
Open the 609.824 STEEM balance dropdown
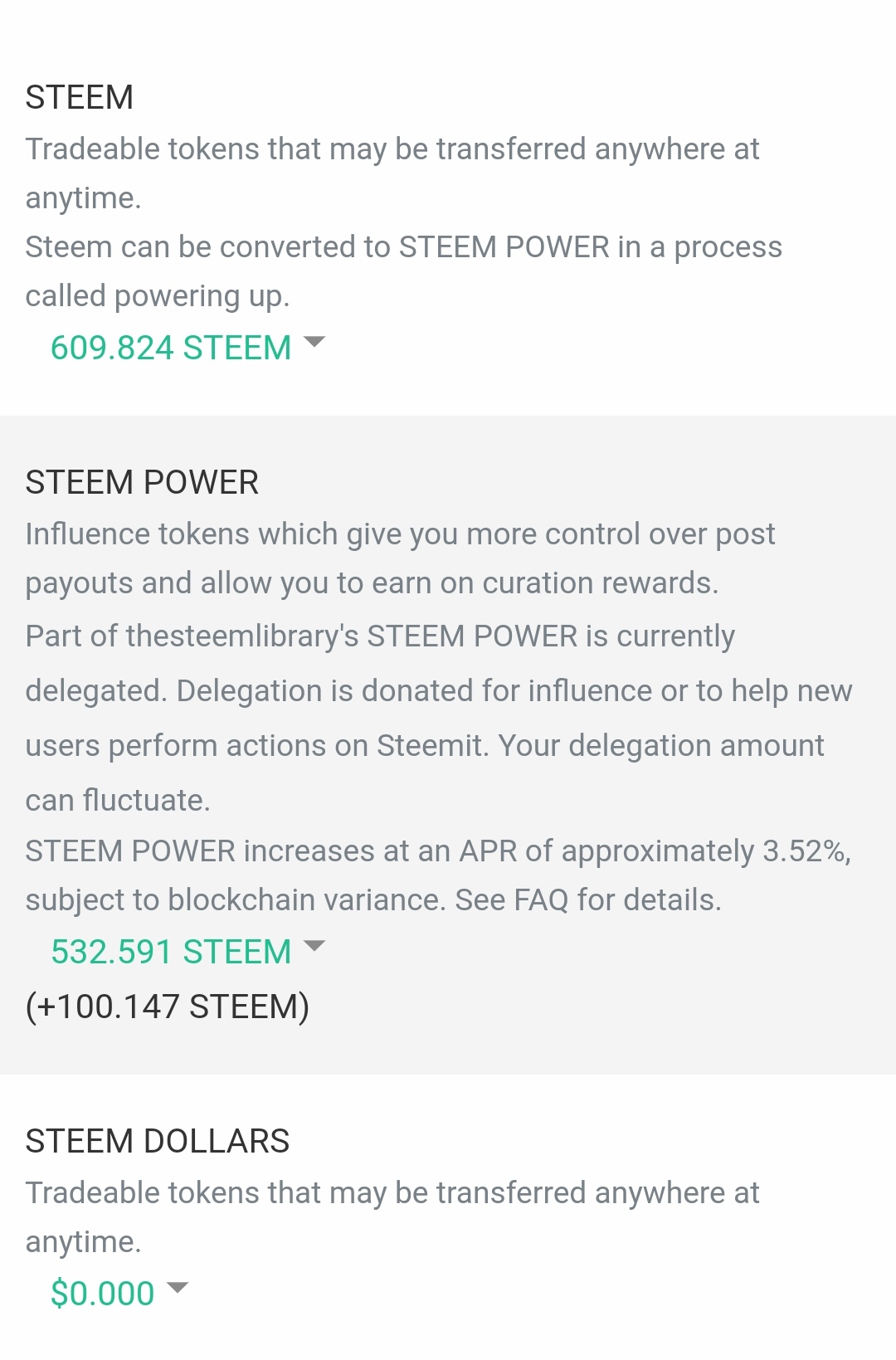point(171,348)
